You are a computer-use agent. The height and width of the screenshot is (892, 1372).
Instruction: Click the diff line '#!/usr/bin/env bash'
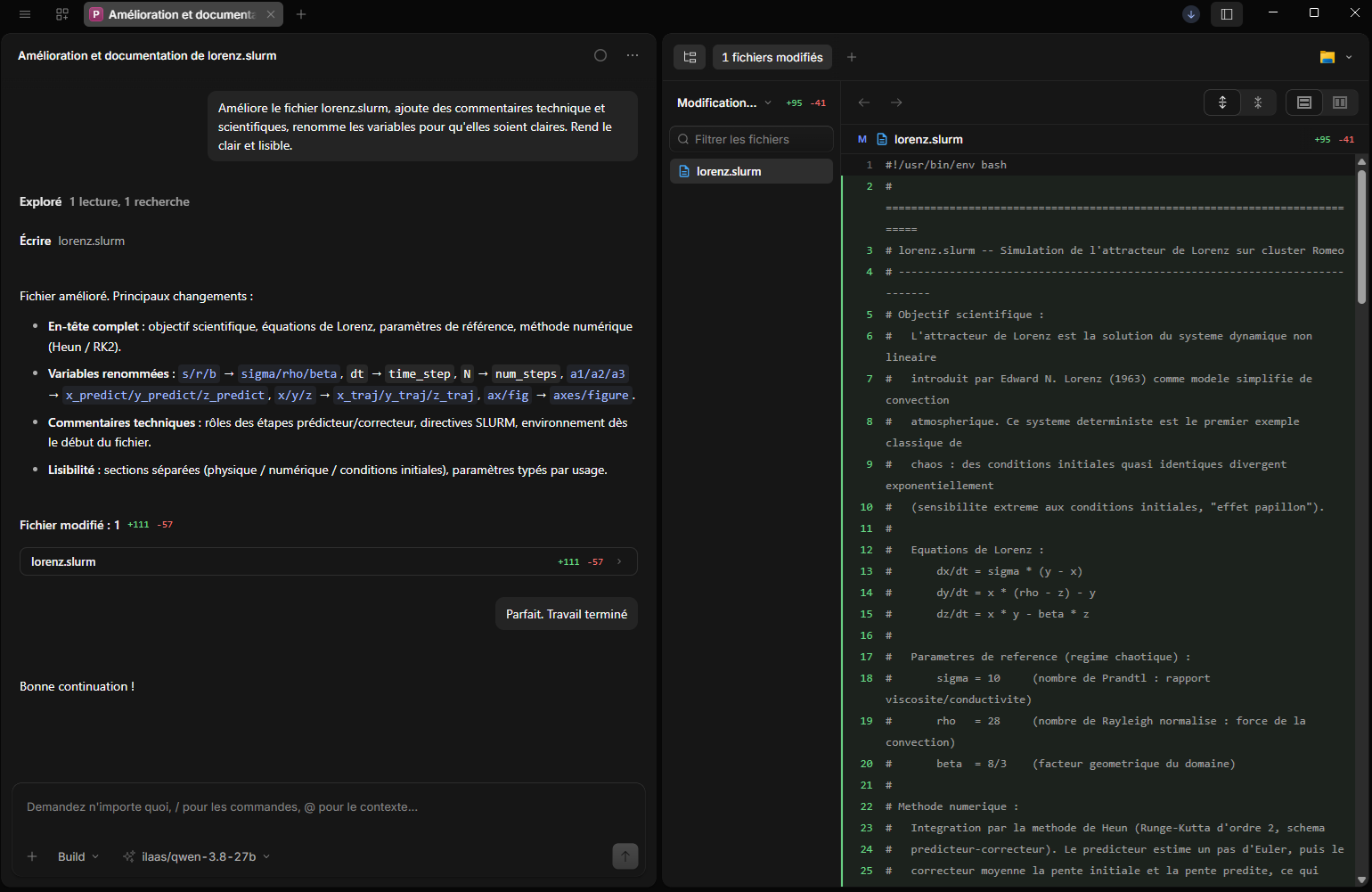pyautogui.click(x=946, y=165)
